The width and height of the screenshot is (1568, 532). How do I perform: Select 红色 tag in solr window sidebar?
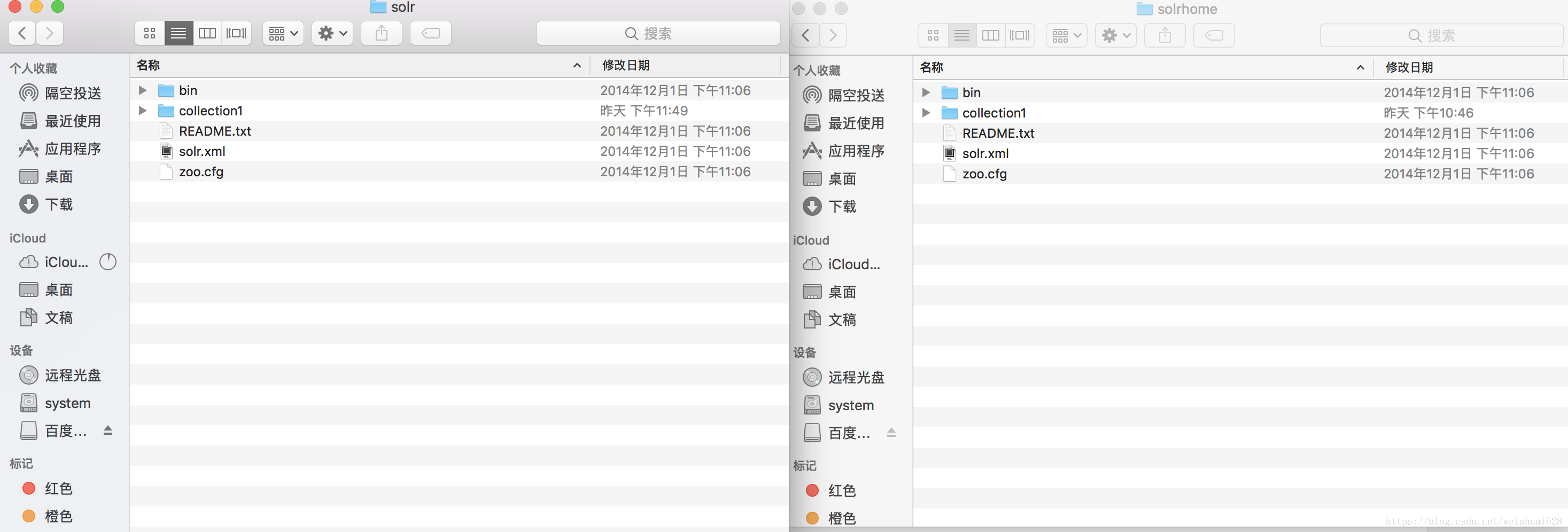pos(47,488)
